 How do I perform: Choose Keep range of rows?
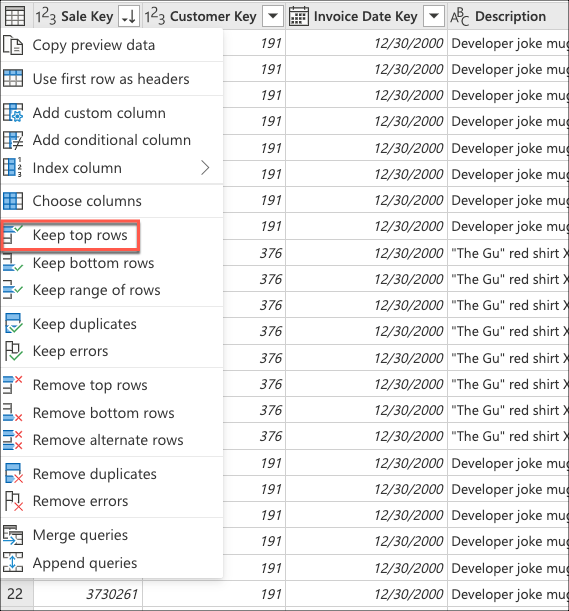point(112,290)
